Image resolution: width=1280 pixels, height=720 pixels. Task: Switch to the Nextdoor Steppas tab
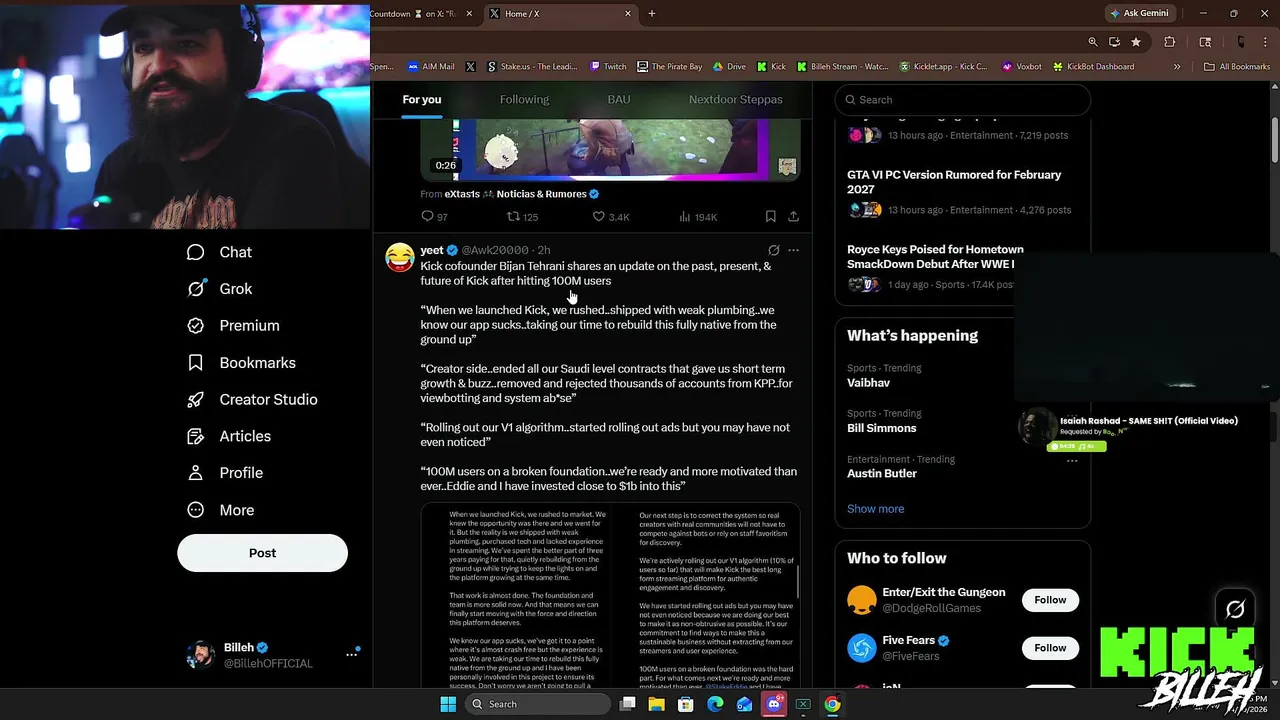(735, 100)
